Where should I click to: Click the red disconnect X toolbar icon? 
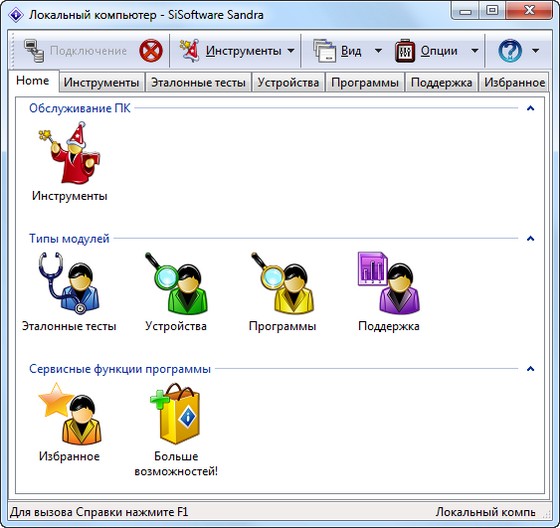pyautogui.click(x=151, y=51)
